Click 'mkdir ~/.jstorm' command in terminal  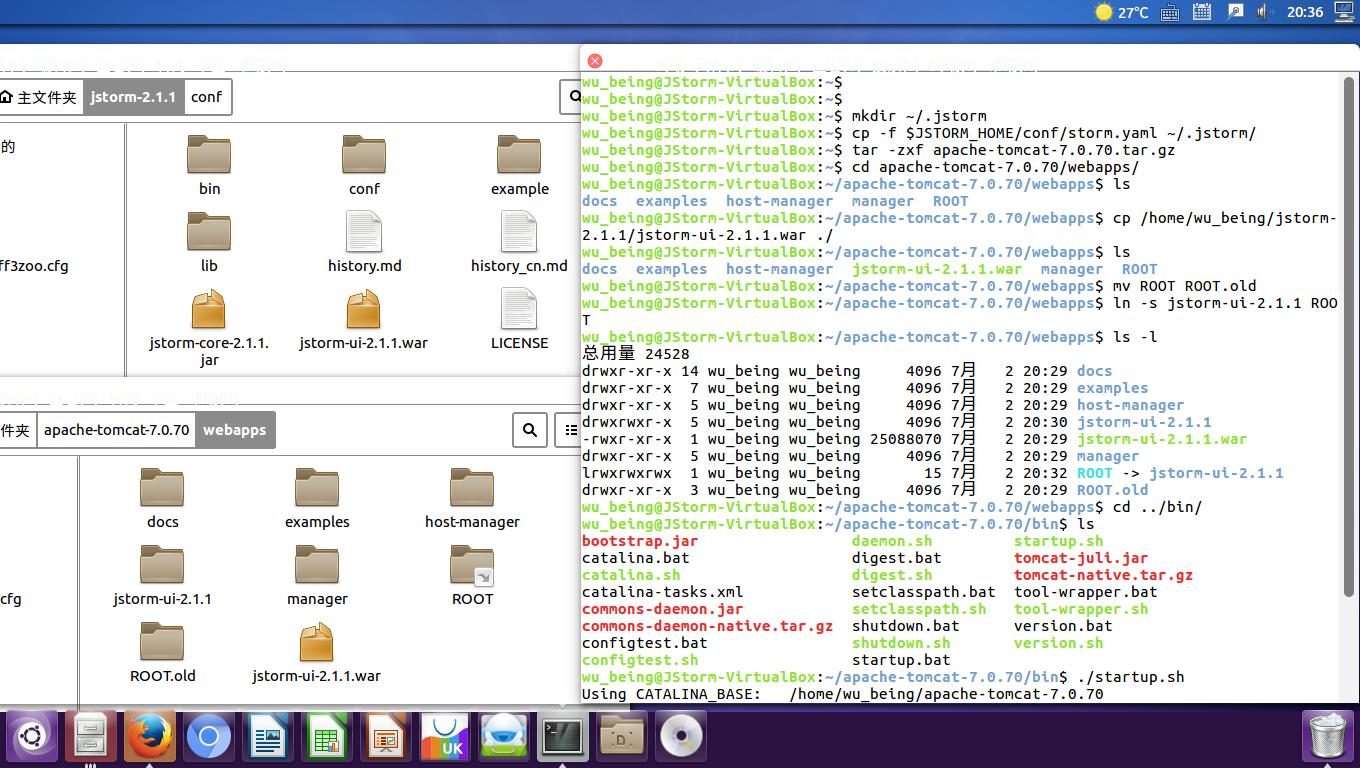tap(919, 116)
